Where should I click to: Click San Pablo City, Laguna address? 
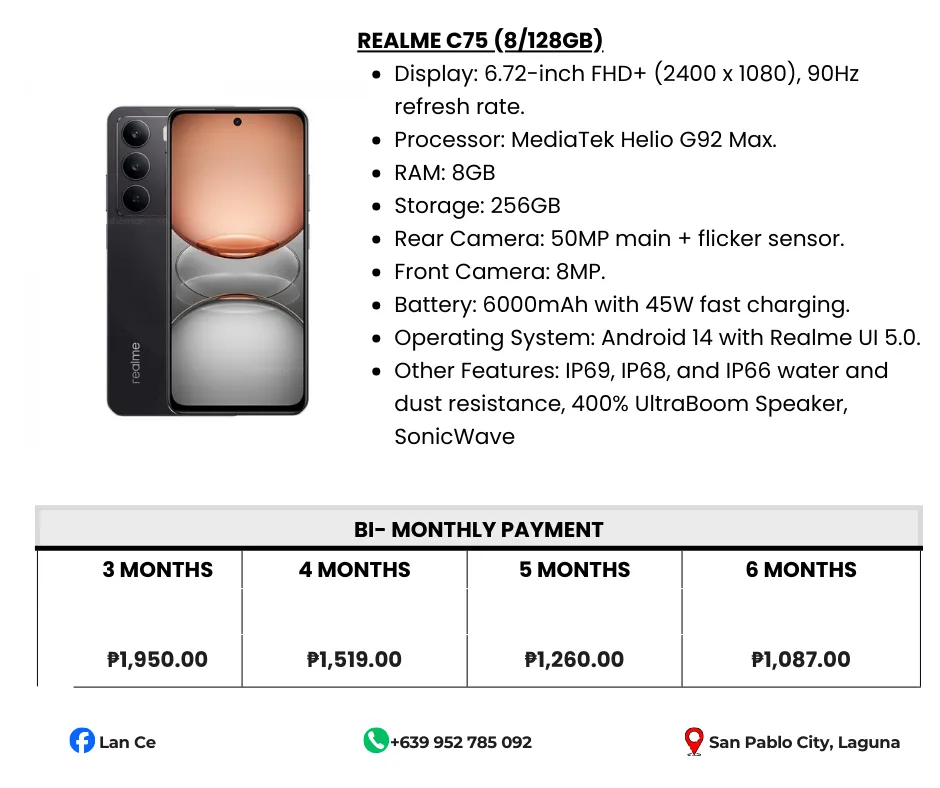click(804, 742)
